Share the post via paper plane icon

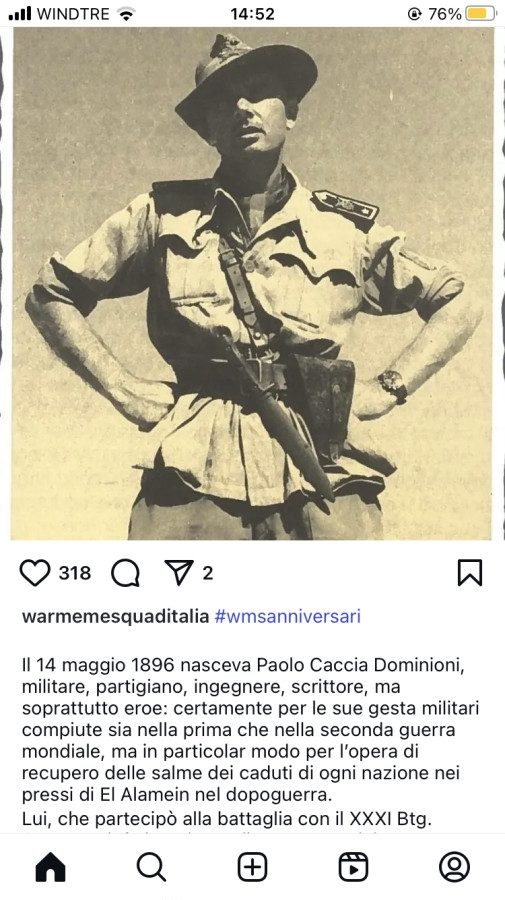pyautogui.click(x=179, y=572)
